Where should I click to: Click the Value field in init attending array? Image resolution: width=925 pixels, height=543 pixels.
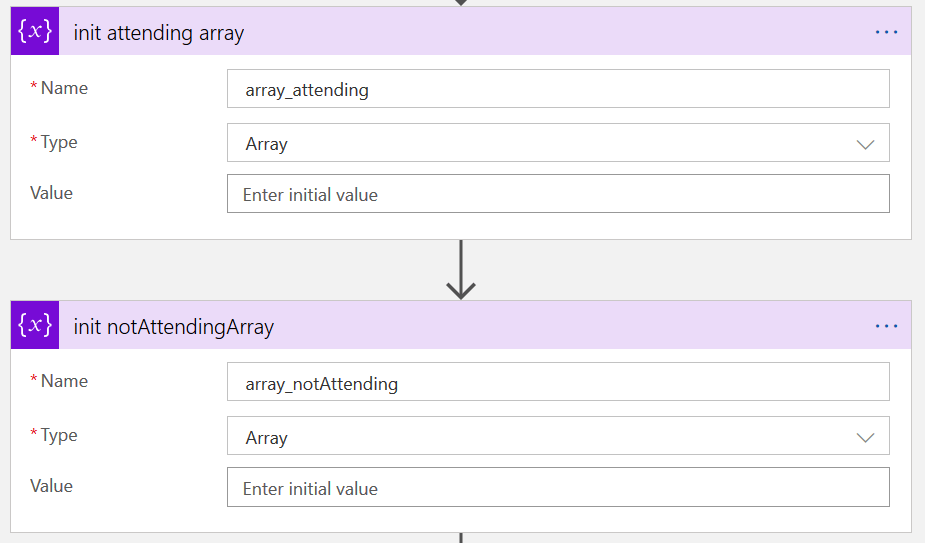pos(558,194)
